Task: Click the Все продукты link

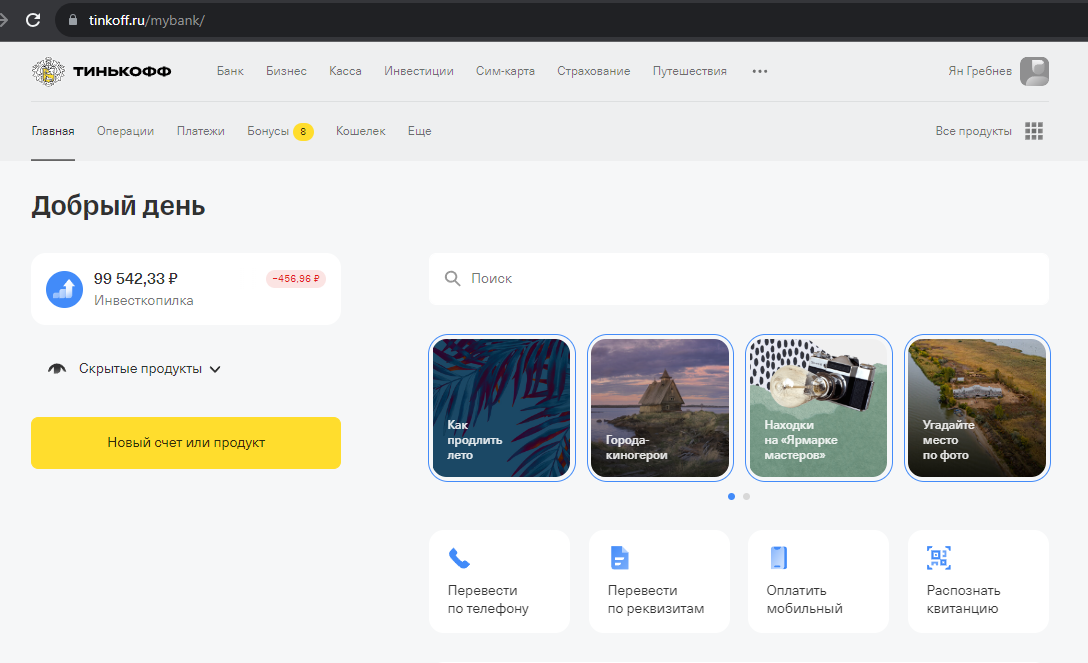Action: pyautogui.click(x=974, y=131)
